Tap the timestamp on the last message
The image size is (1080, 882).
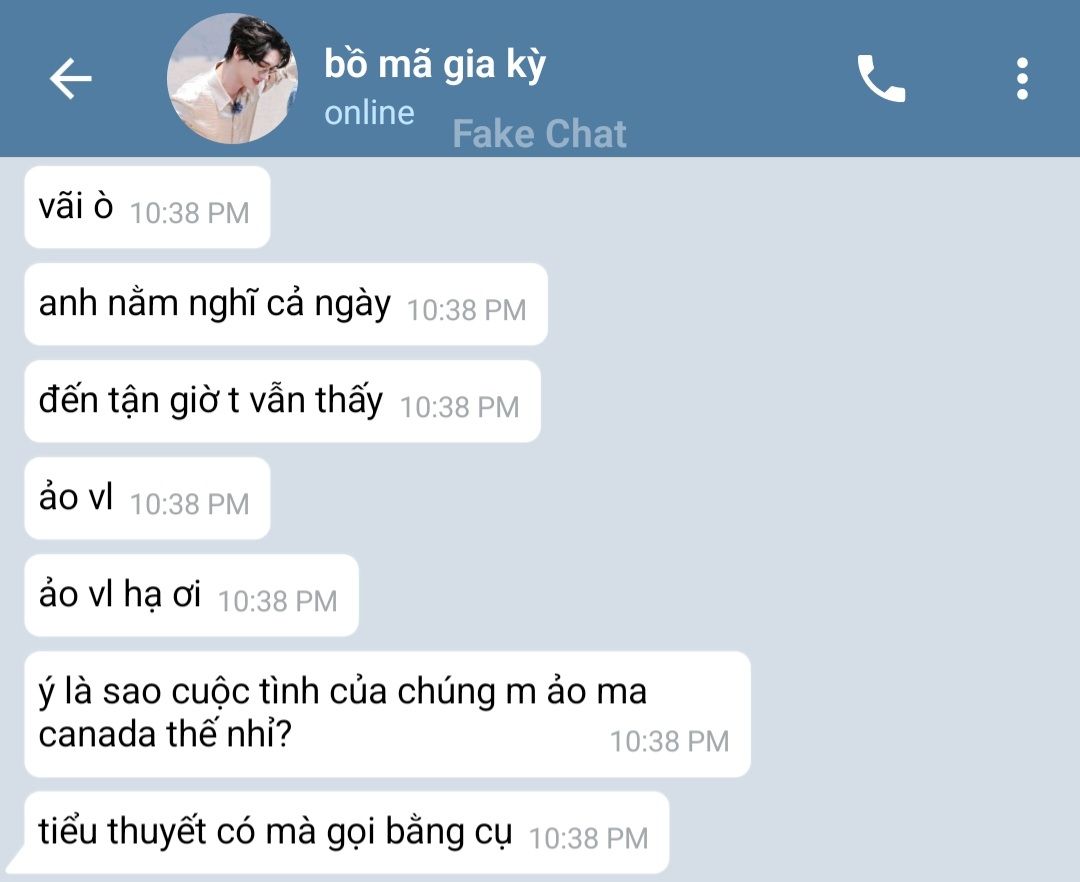tap(589, 839)
